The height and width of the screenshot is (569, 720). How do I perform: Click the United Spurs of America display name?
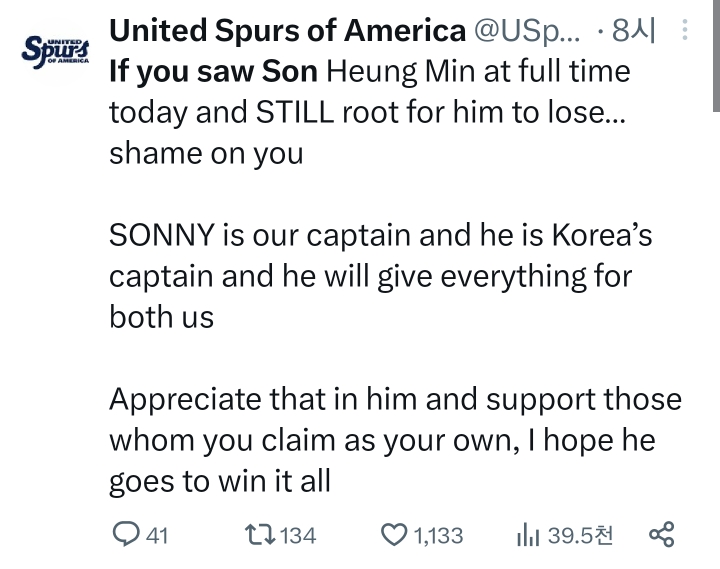tap(286, 31)
